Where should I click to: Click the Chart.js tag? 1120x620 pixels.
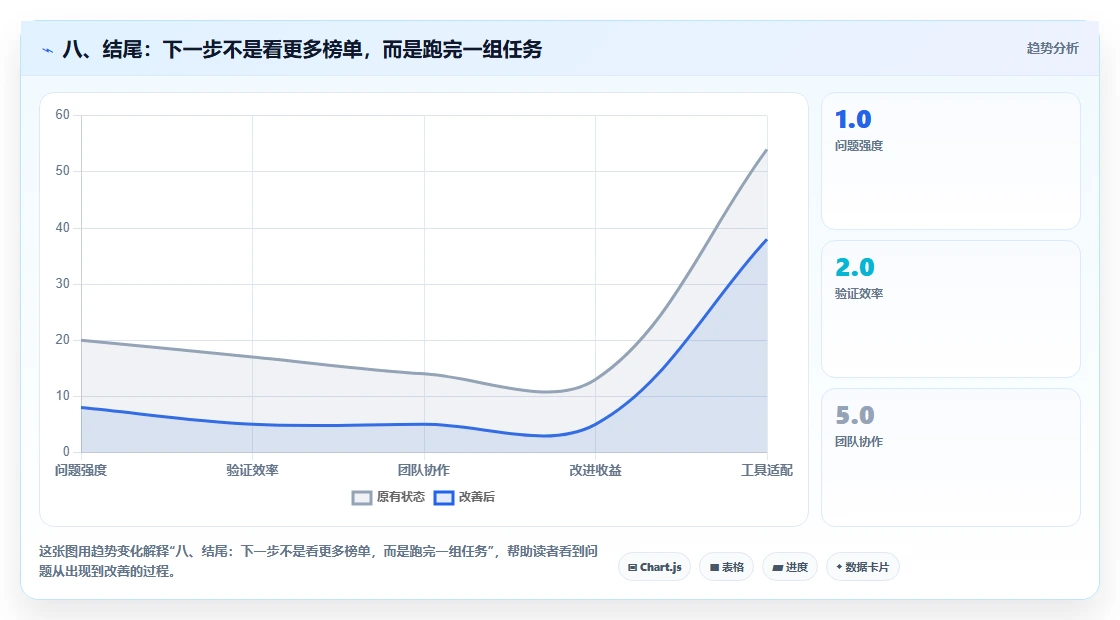(654, 567)
